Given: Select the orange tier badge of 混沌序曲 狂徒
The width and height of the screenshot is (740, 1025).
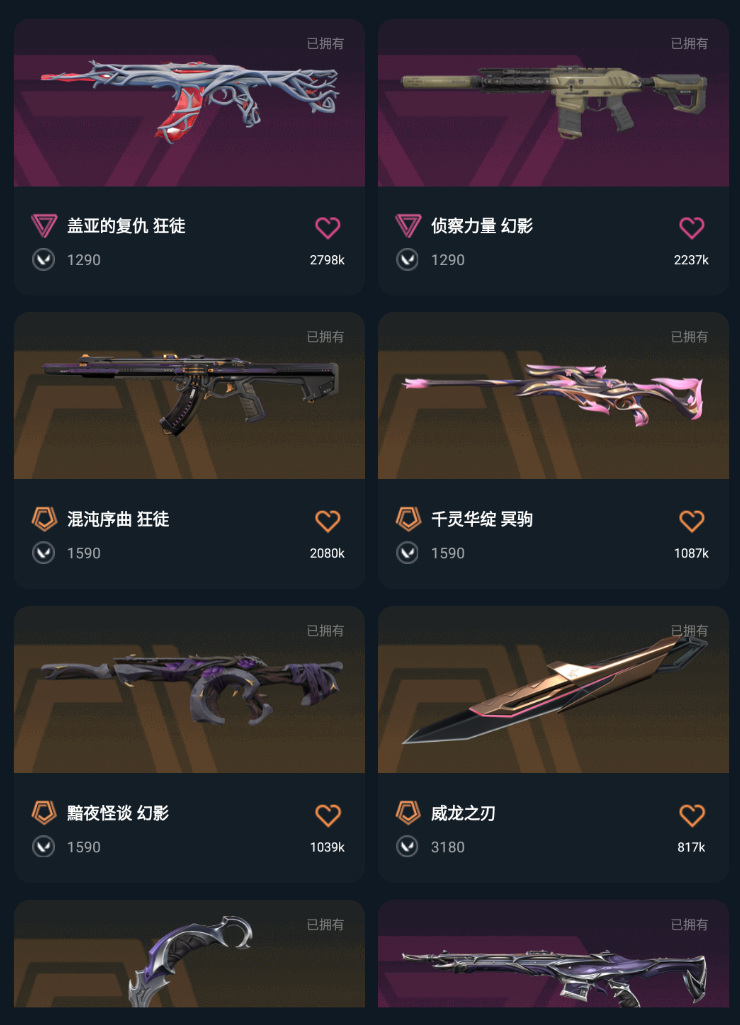Looking at the screenshot, I should (x=44, y=519).
